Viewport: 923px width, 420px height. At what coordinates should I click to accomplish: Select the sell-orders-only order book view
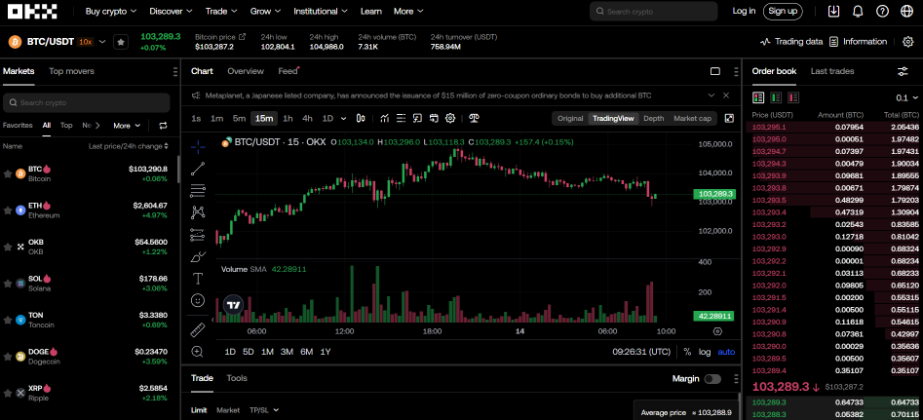pyautogui.click(x=793, y=98)
